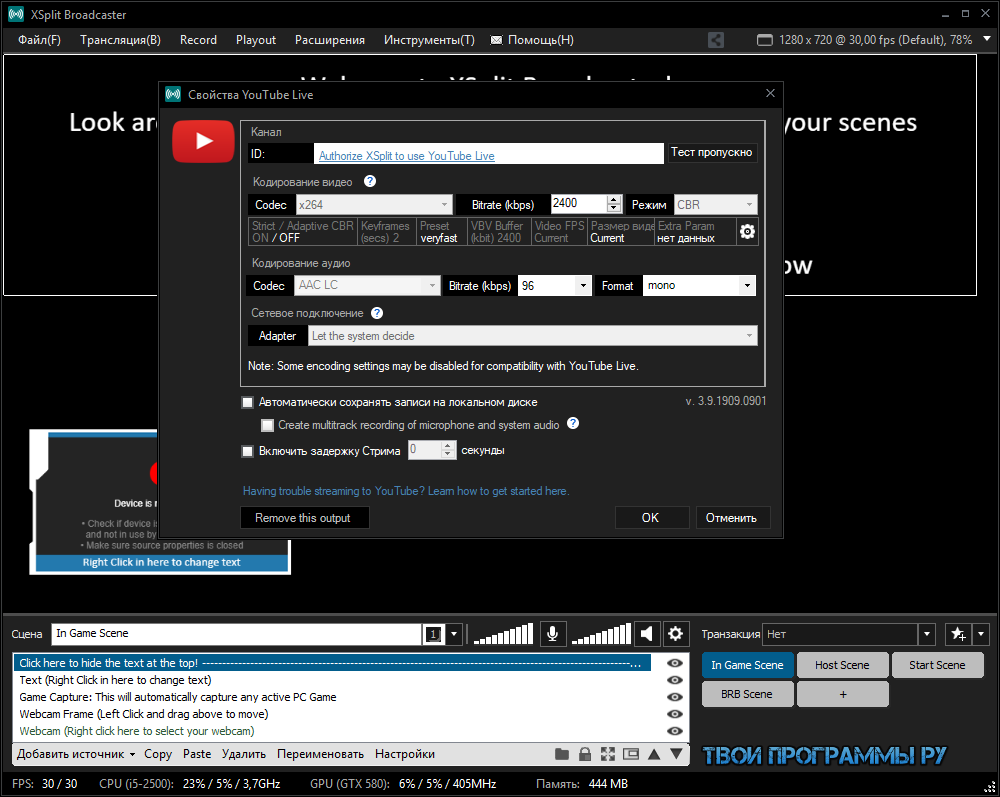This screenshot has height=797, width=1000.
Task: Mute the microphone in the bottom bar
Action: pos(552,634)
